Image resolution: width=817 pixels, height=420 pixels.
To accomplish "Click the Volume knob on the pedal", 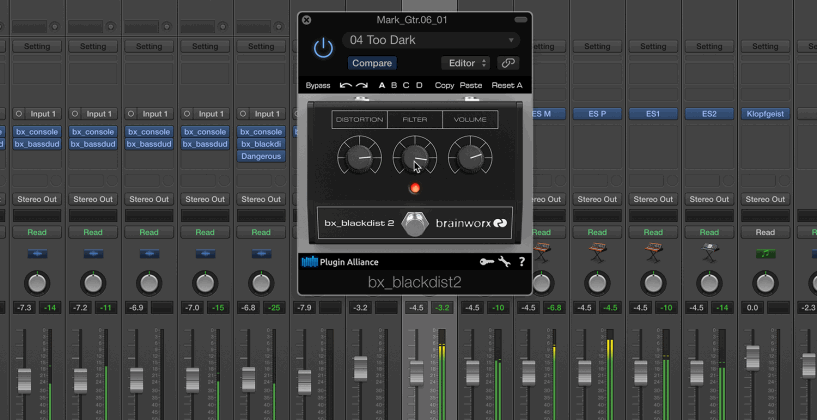I will pos(471,157).
